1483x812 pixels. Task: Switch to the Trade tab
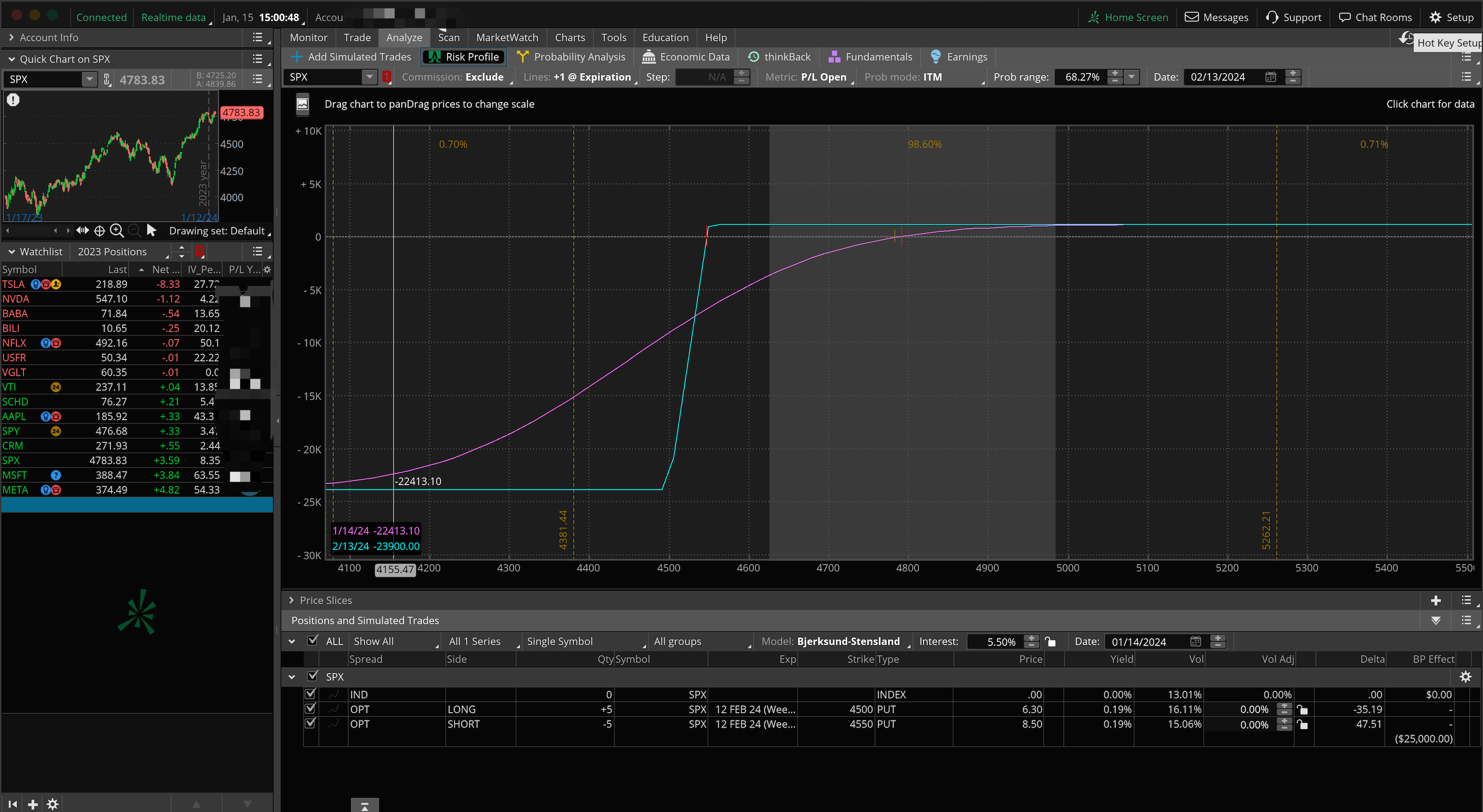click(357, 37)
